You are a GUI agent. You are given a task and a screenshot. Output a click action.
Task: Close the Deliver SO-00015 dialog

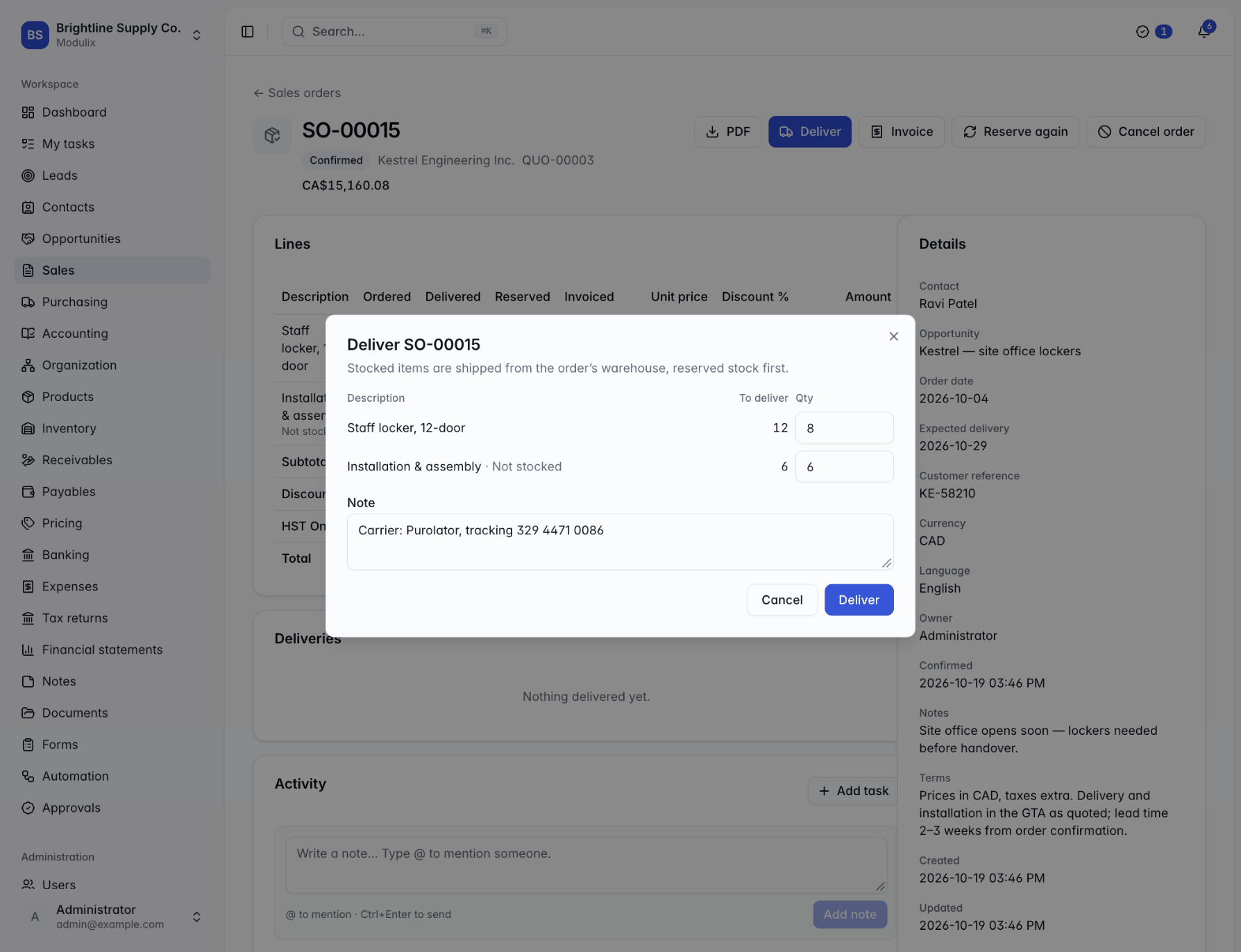[893, 337]
